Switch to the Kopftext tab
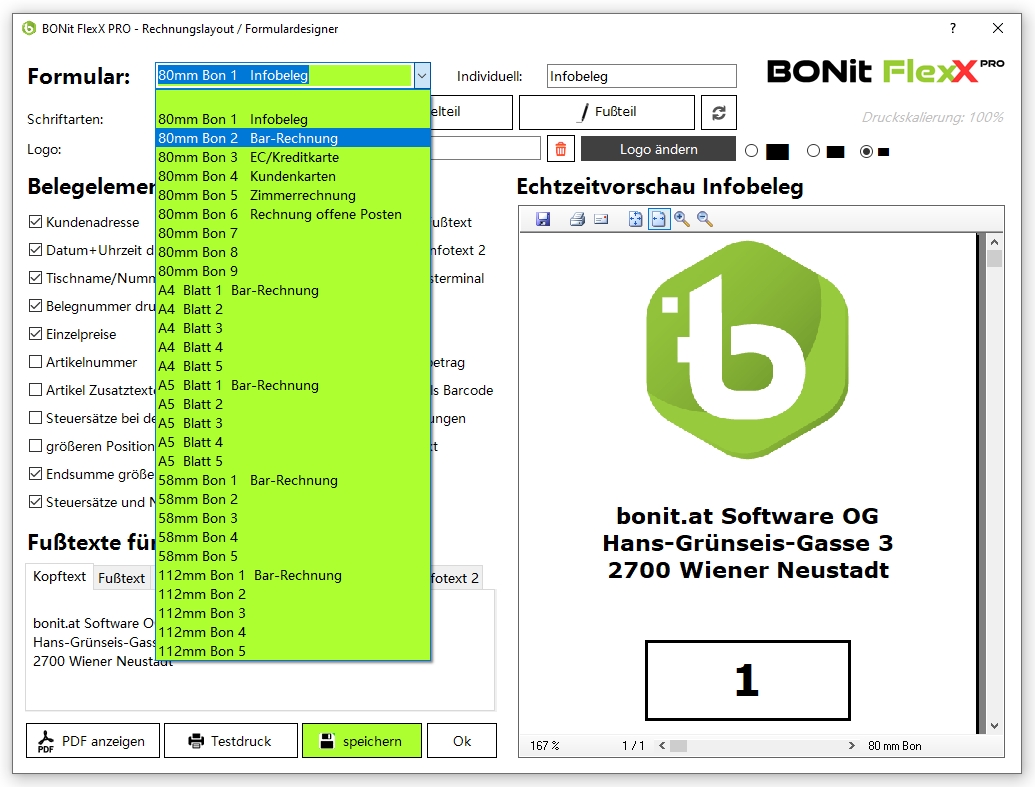Screen dimensions: 1035x787 click(59, 576)
